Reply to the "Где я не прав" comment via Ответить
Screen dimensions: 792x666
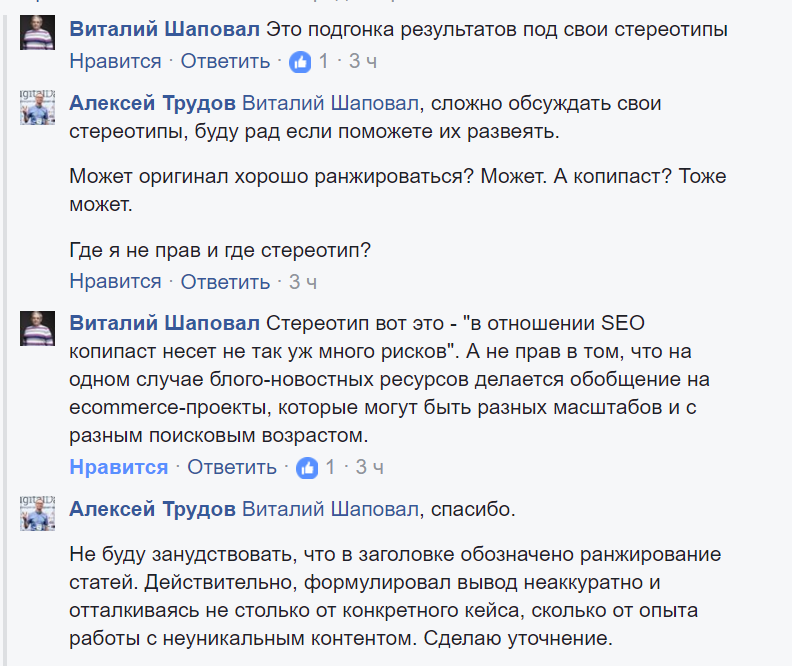pos(225,282)
